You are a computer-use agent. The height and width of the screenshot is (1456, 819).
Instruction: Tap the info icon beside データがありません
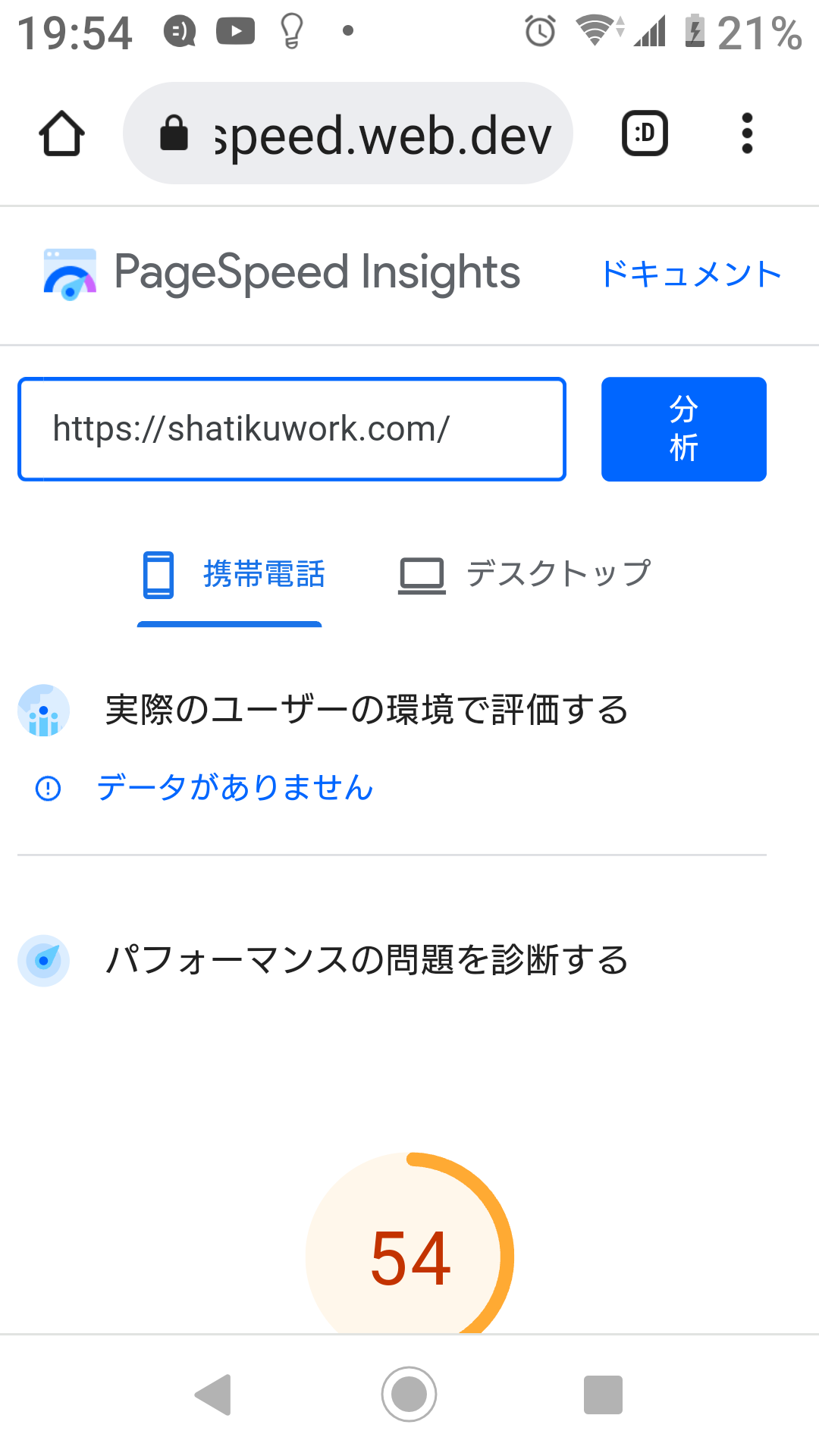49,789
